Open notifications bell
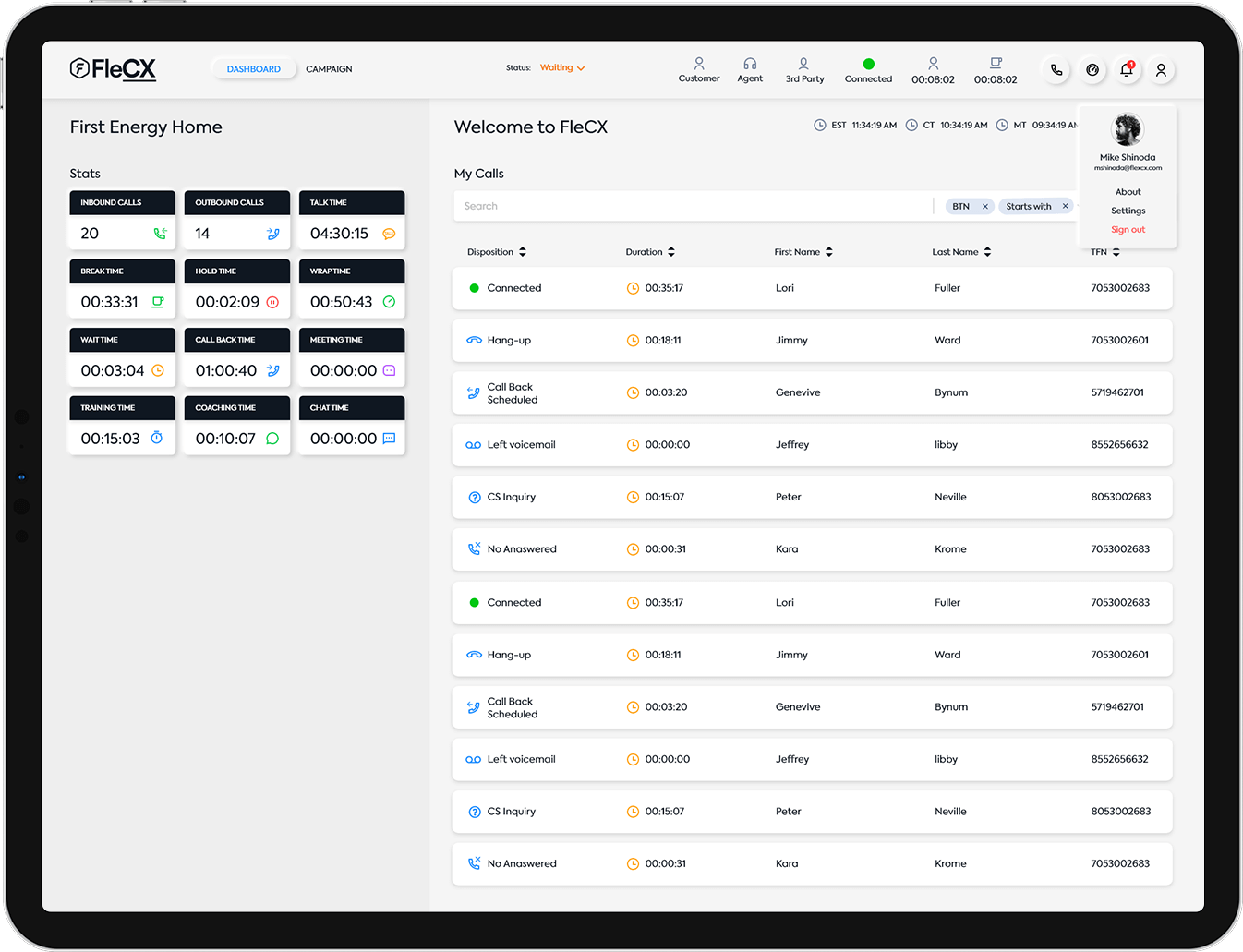1243x952 pixels. coord(1127,70)
